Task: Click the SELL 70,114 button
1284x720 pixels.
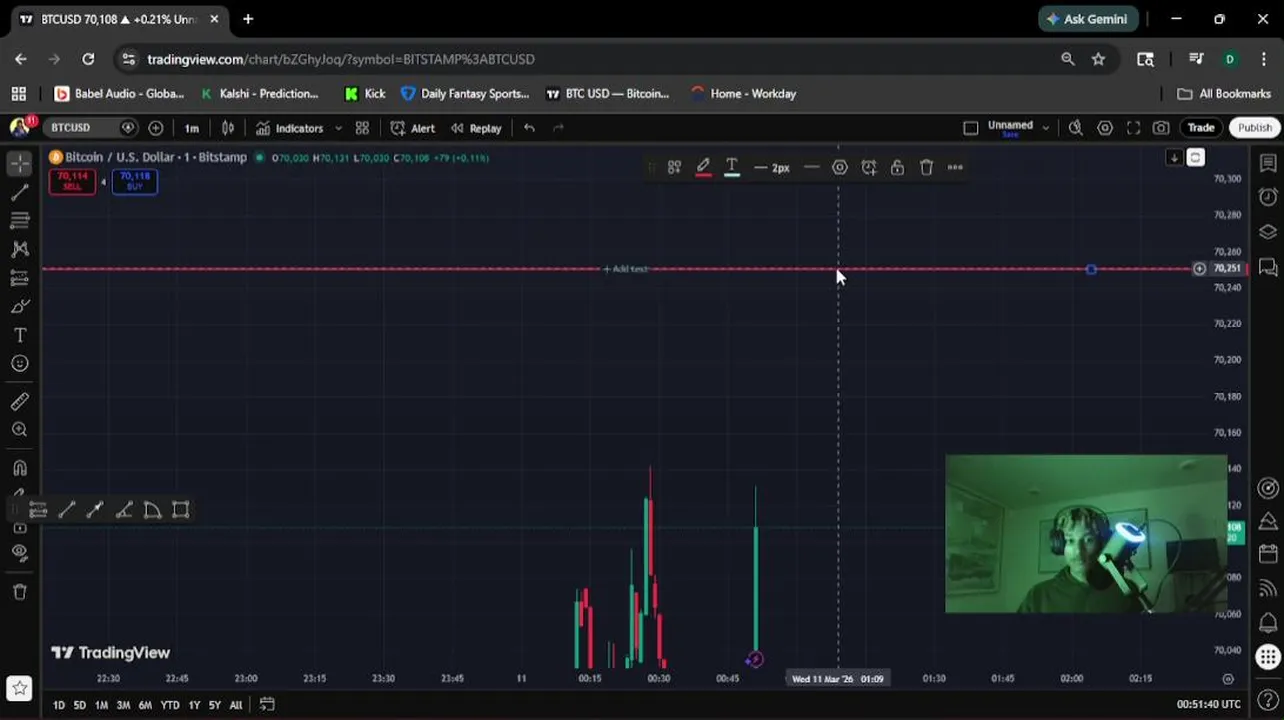Action: click(x=72, y=181)
